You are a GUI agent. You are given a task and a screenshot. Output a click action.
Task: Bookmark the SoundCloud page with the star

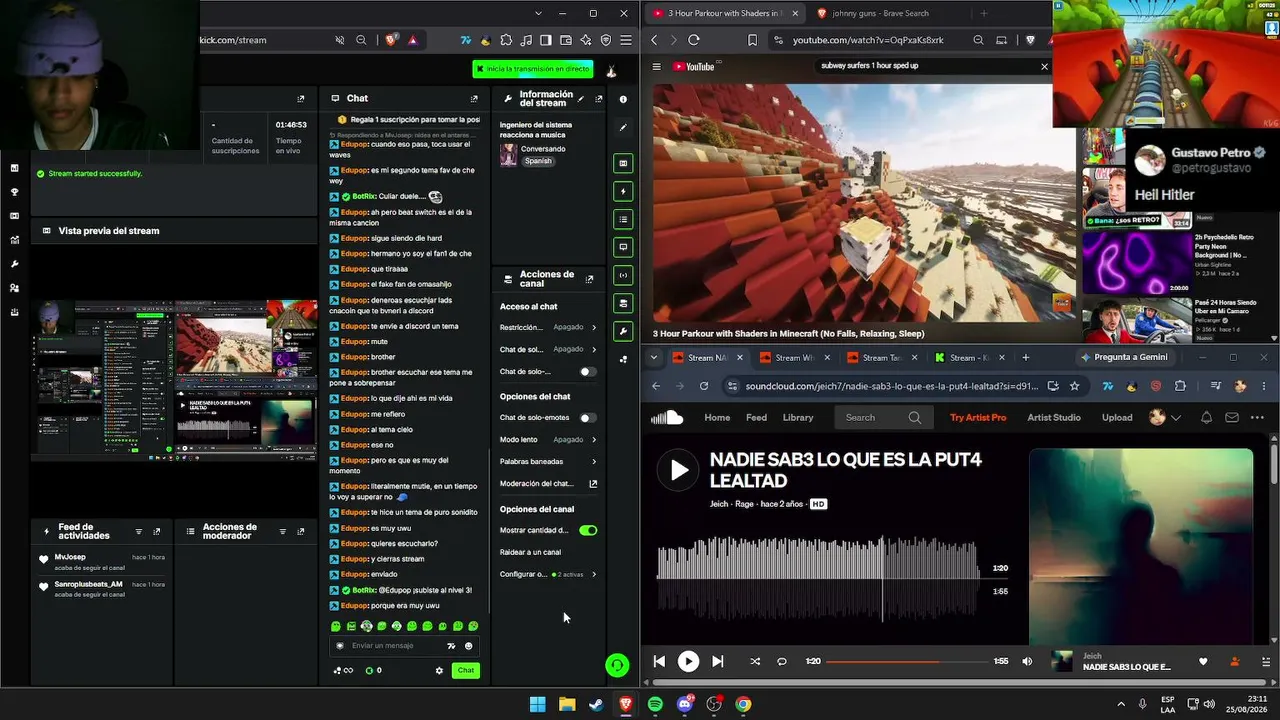pyautogui.click(x=1074, y=386)
